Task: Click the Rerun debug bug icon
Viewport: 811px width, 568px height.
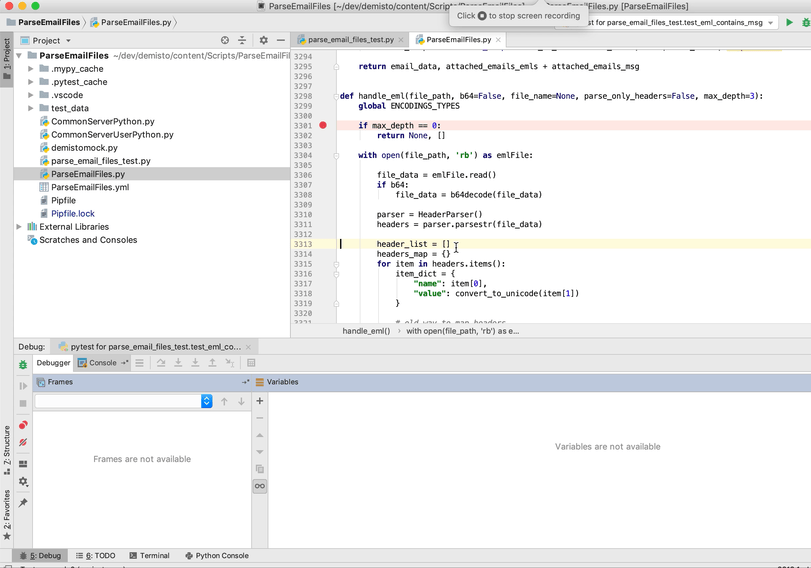Action: tap(23, 365)
